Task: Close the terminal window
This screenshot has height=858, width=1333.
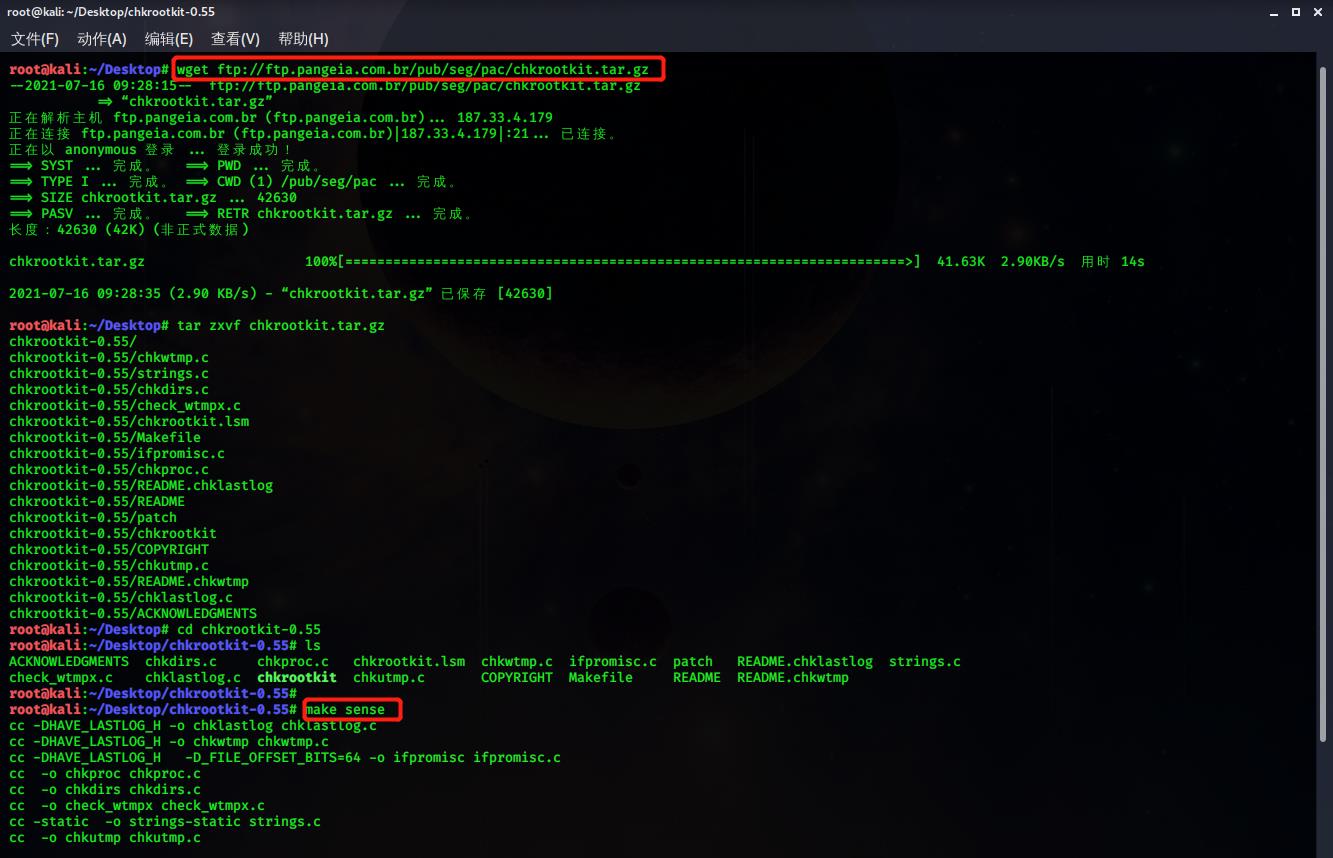Action: tap(1318, 12)
